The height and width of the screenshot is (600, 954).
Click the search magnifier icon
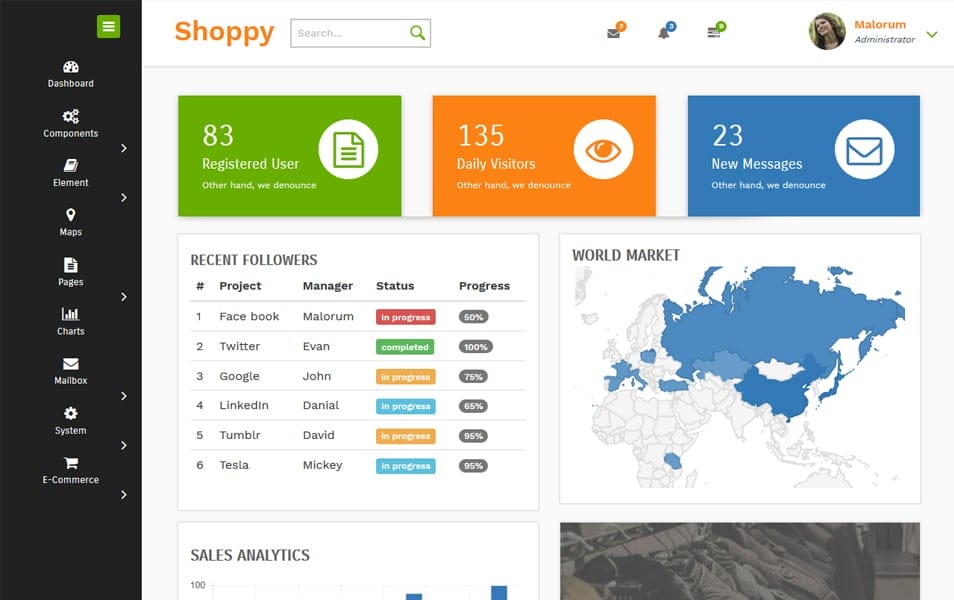(x=417, y=32)
